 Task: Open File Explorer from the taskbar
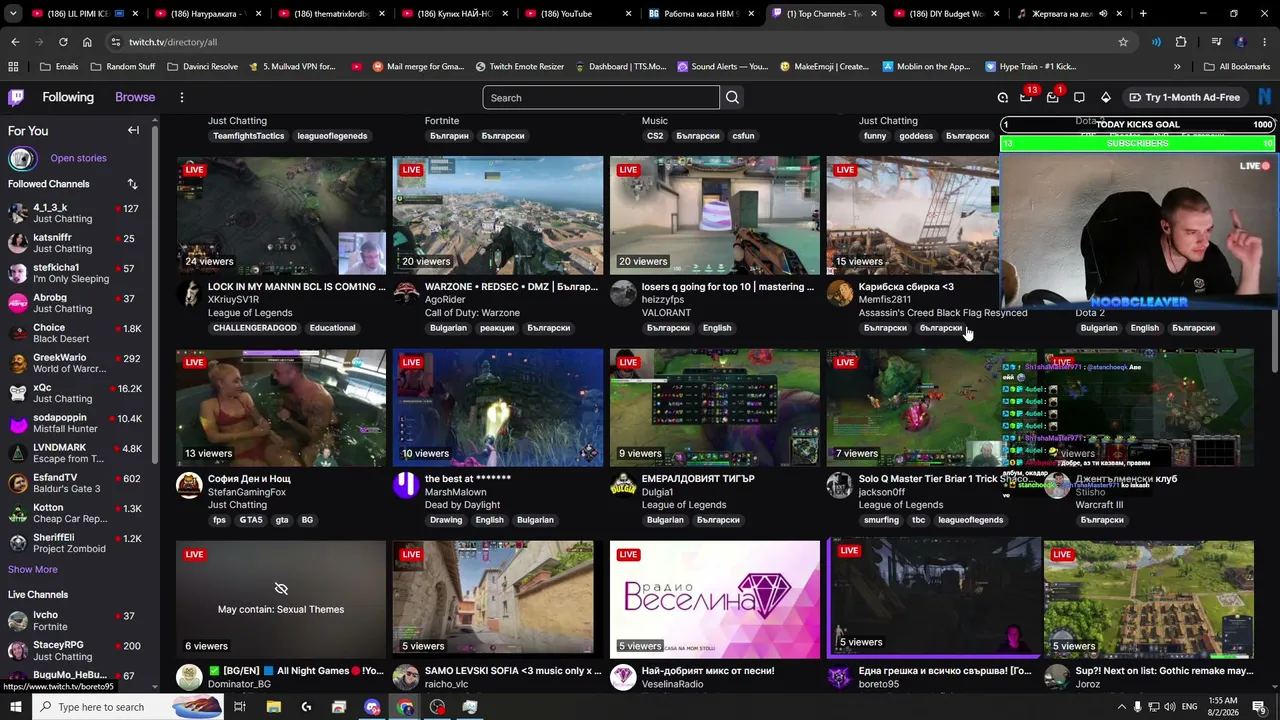(x=273, y=707)
